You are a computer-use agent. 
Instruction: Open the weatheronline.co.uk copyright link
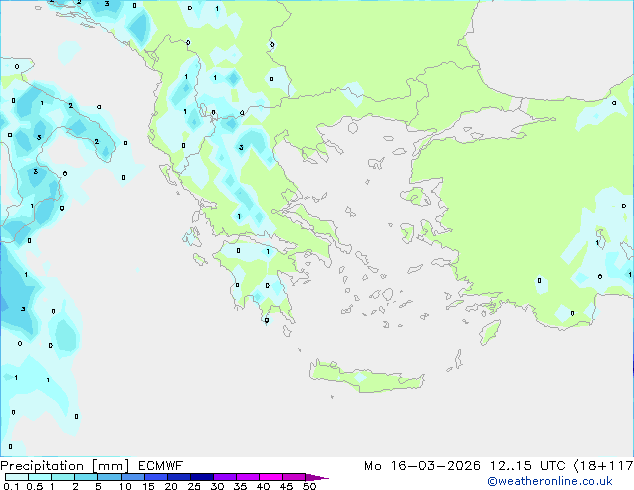550,481
